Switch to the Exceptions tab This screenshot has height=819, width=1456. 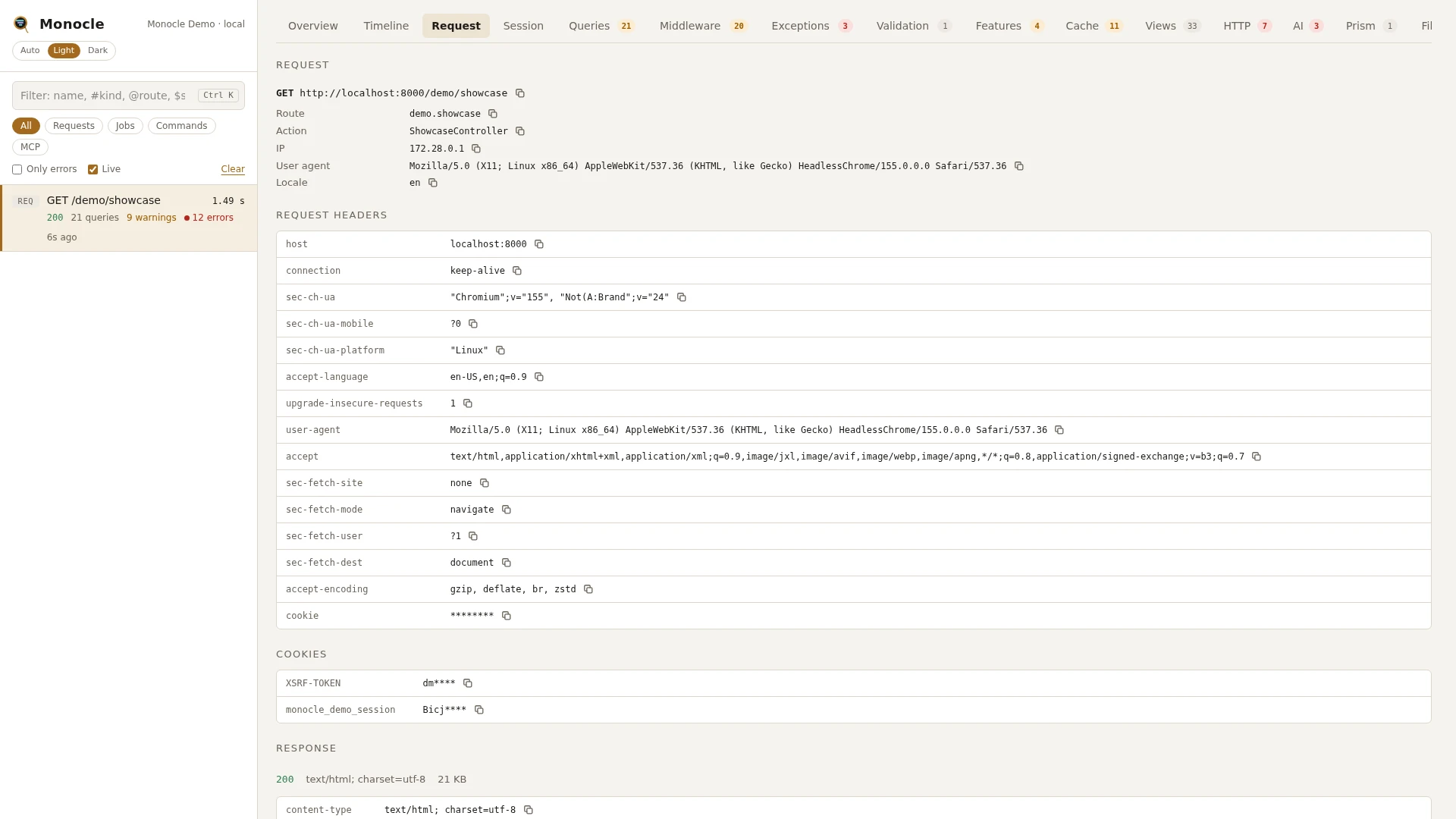coord(811,26)
